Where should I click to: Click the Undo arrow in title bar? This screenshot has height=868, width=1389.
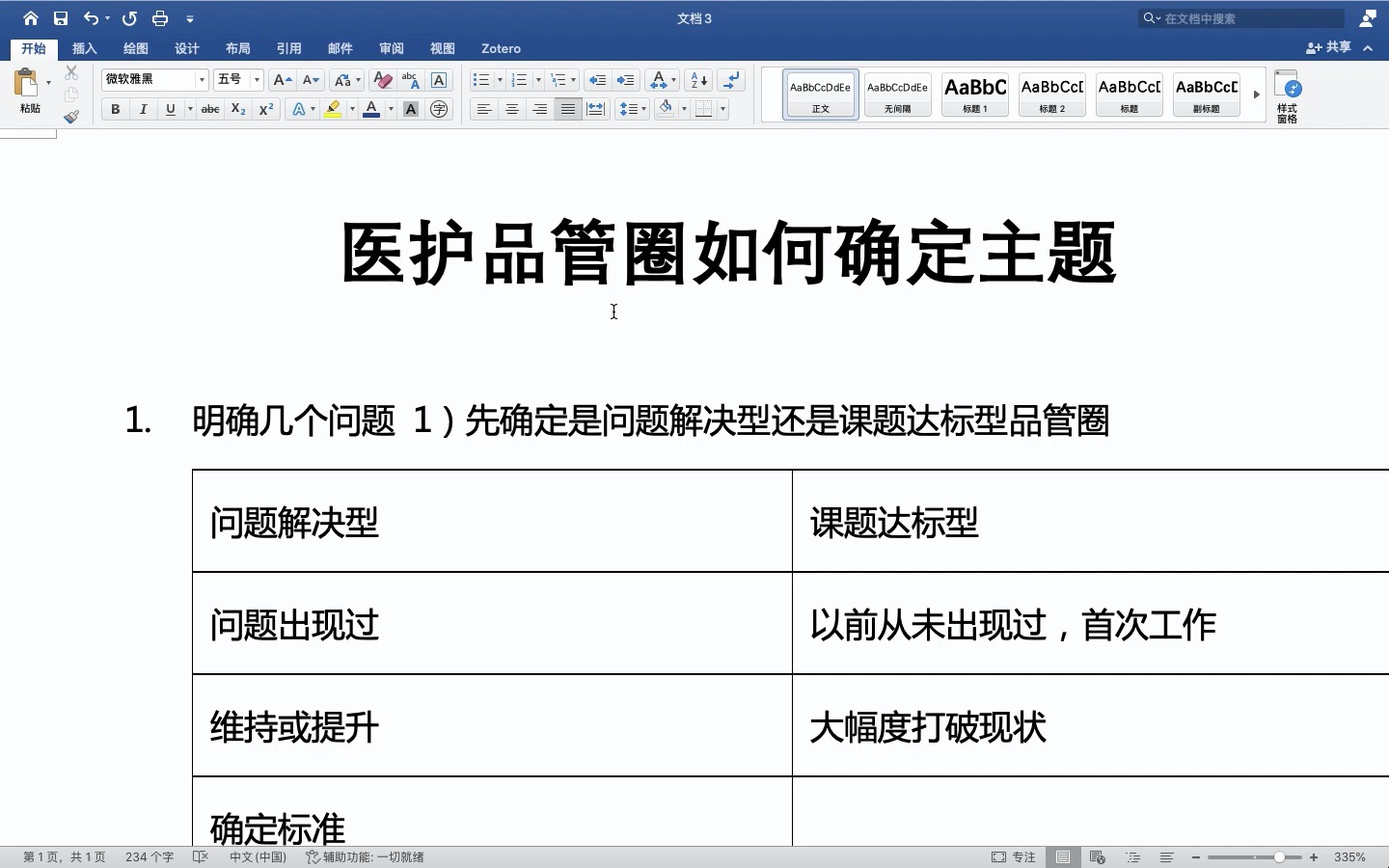point(91,18)
